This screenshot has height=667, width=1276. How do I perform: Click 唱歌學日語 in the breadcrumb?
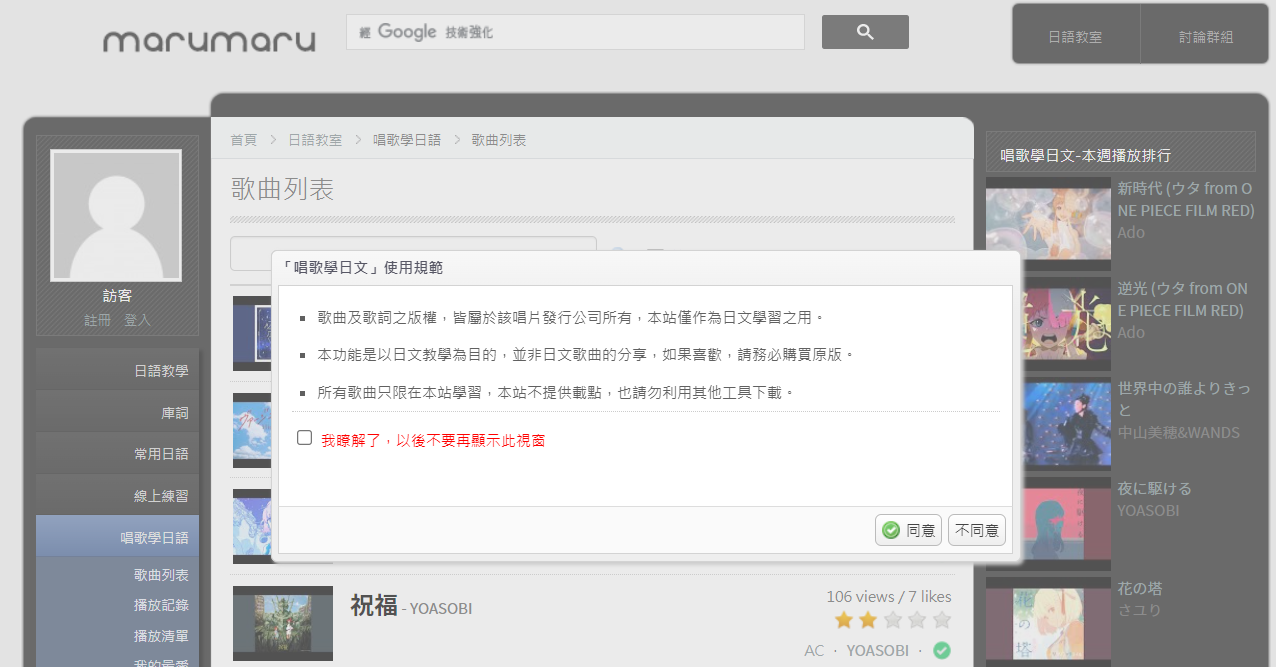(407, 140)
